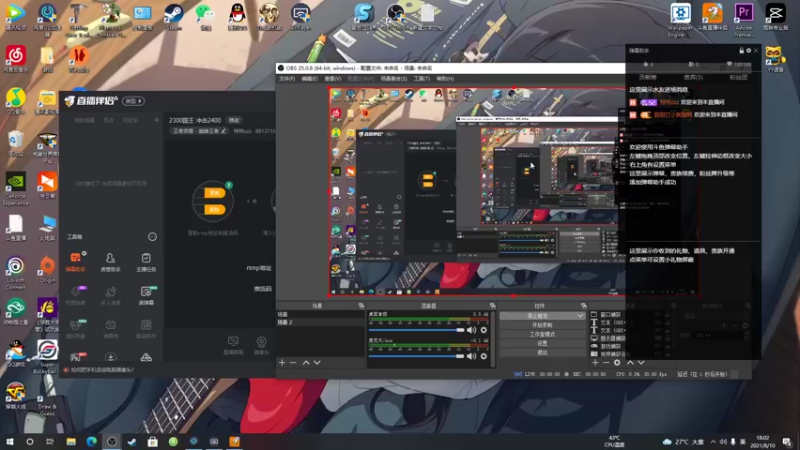
Task: Open the 场景集合(S) menu in OBS
Action: pos(394,79)
